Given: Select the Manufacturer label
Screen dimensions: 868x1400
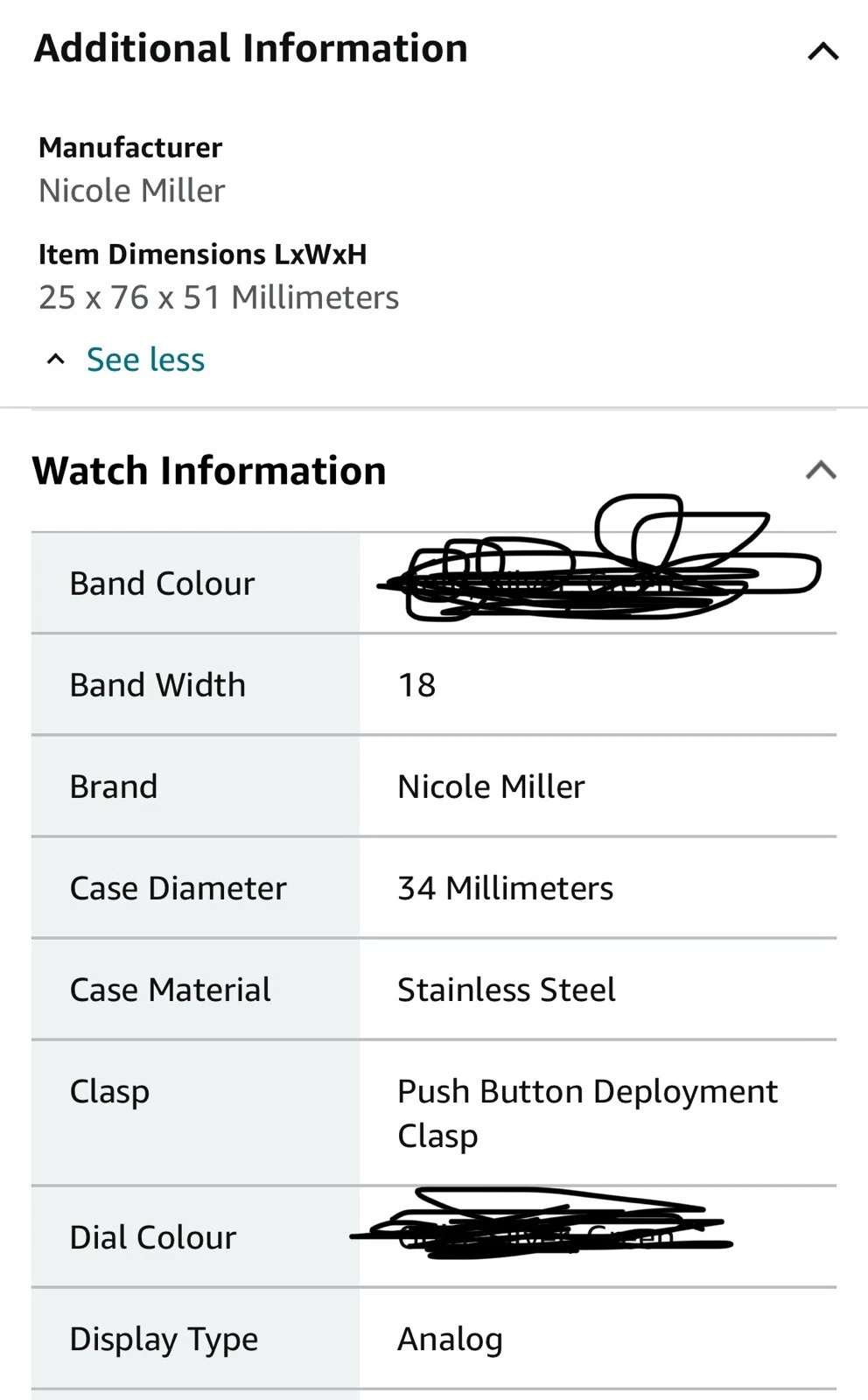Looking at the screenshot, I should click(130, 147).
